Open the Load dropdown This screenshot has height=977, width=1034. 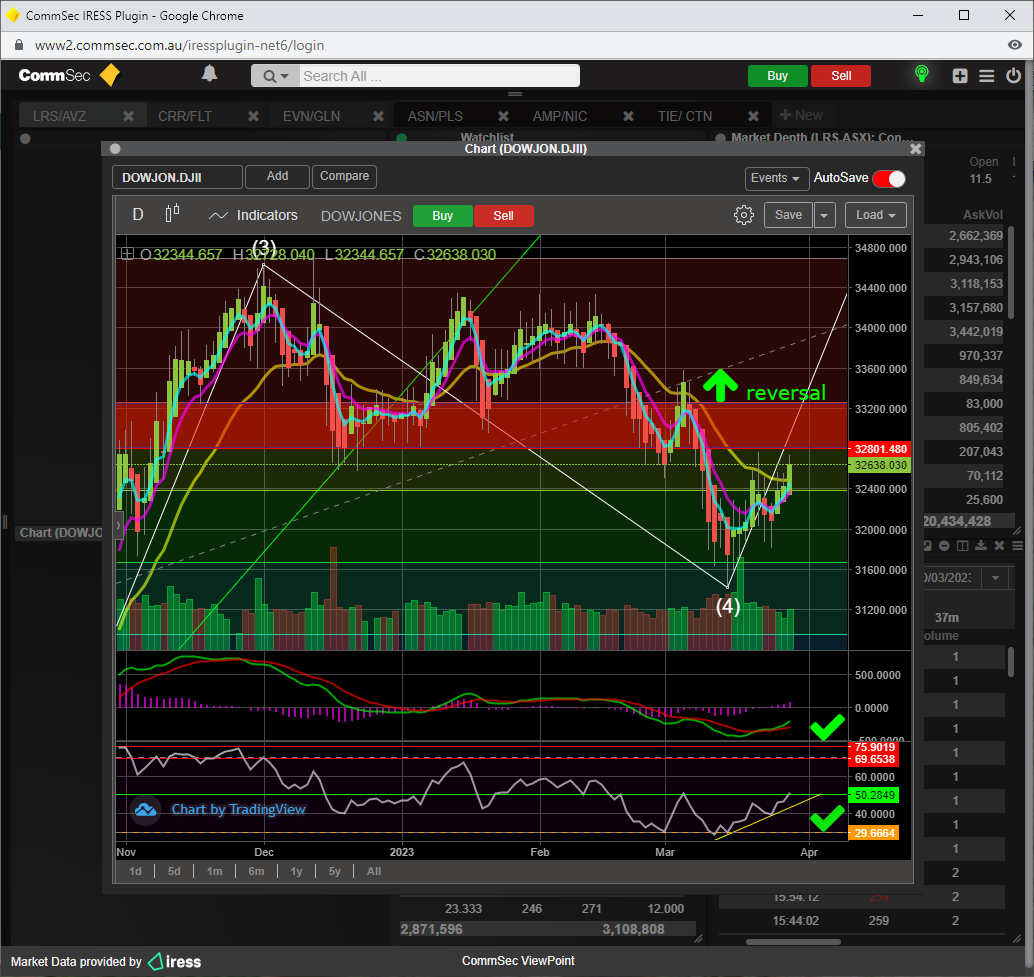tap(875, 215)
